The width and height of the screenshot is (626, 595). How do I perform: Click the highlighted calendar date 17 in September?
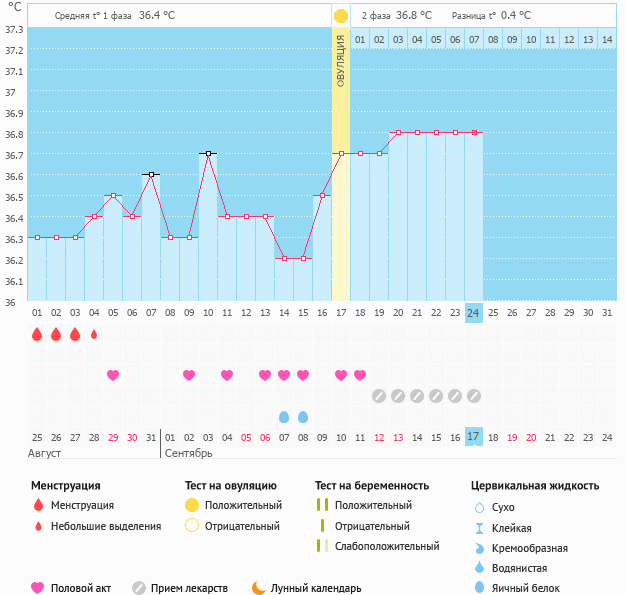(474, 437)
